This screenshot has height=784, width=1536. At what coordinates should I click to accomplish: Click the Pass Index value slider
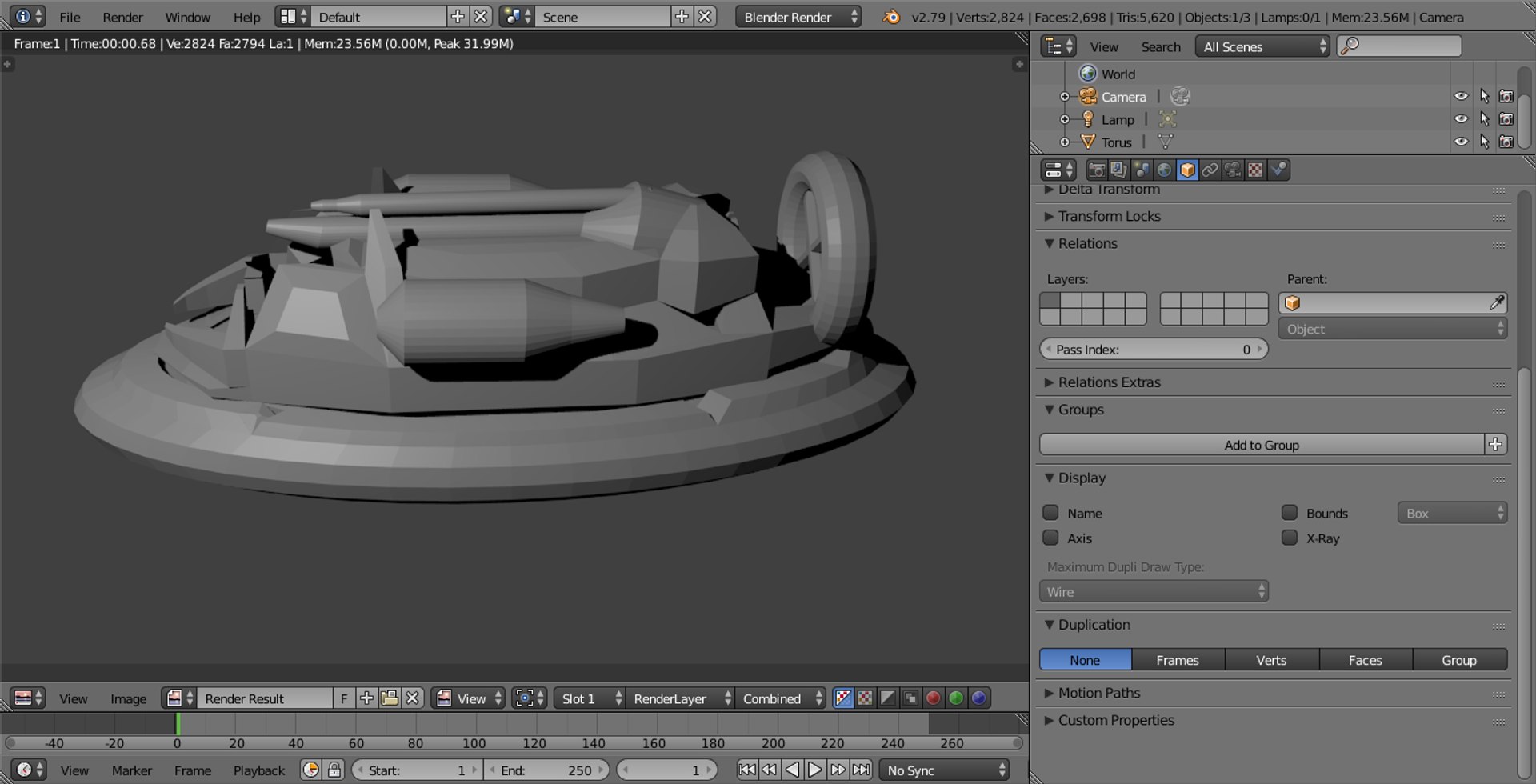click(1154, 350)
